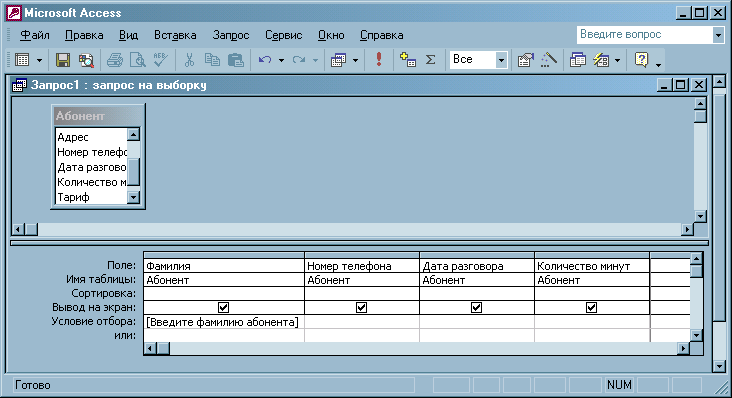Uncheck Вывод на экран for Количество минут column
This screenshot has height=398, width=732.
591,307
